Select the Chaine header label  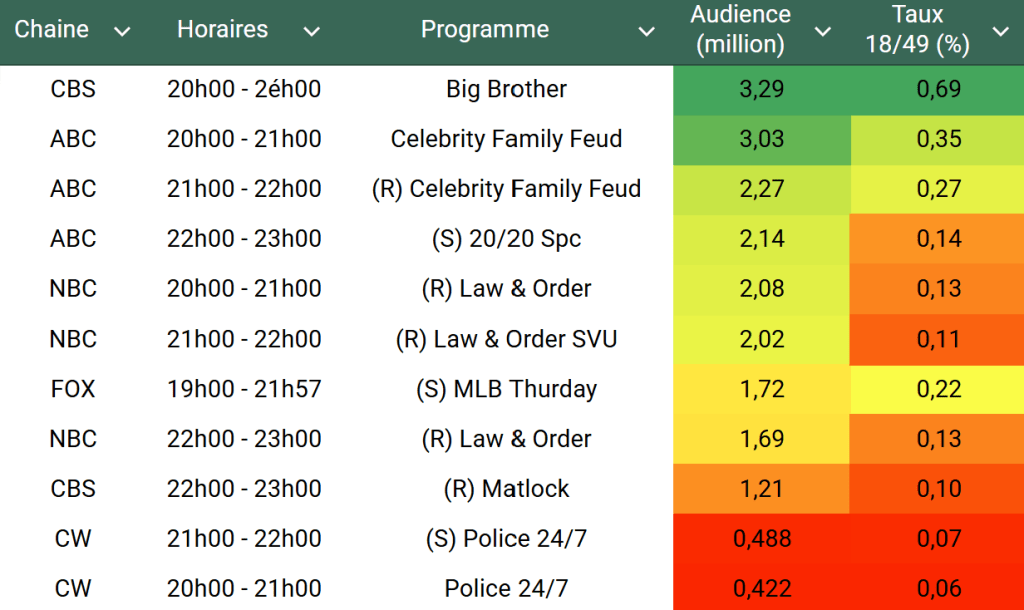tap(52, 30)
